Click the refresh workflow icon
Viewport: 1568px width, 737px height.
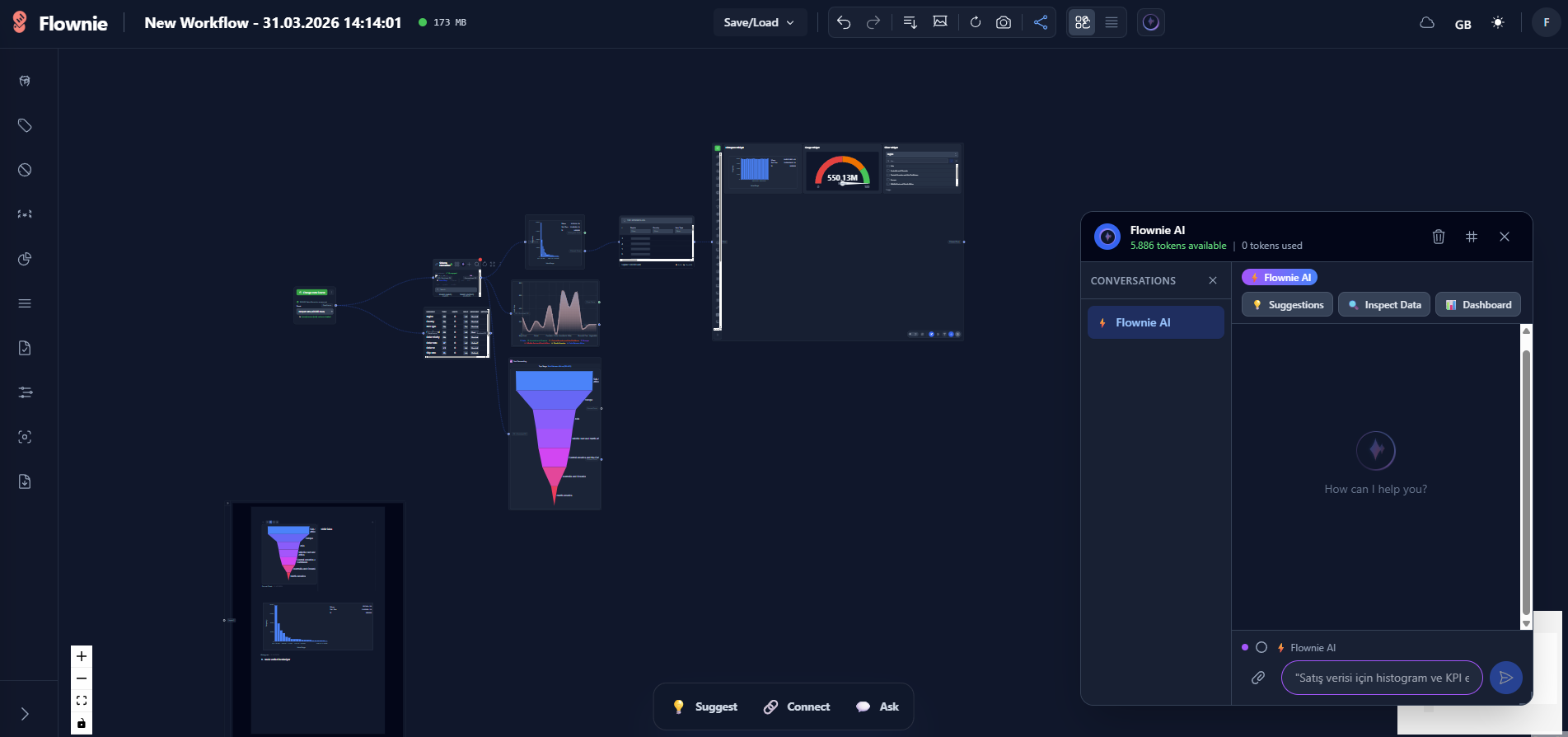coord(976,22)
